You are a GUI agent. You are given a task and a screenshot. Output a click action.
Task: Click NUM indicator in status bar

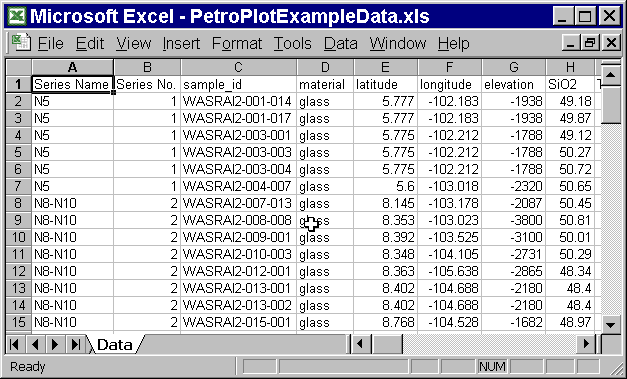point(492,366)
